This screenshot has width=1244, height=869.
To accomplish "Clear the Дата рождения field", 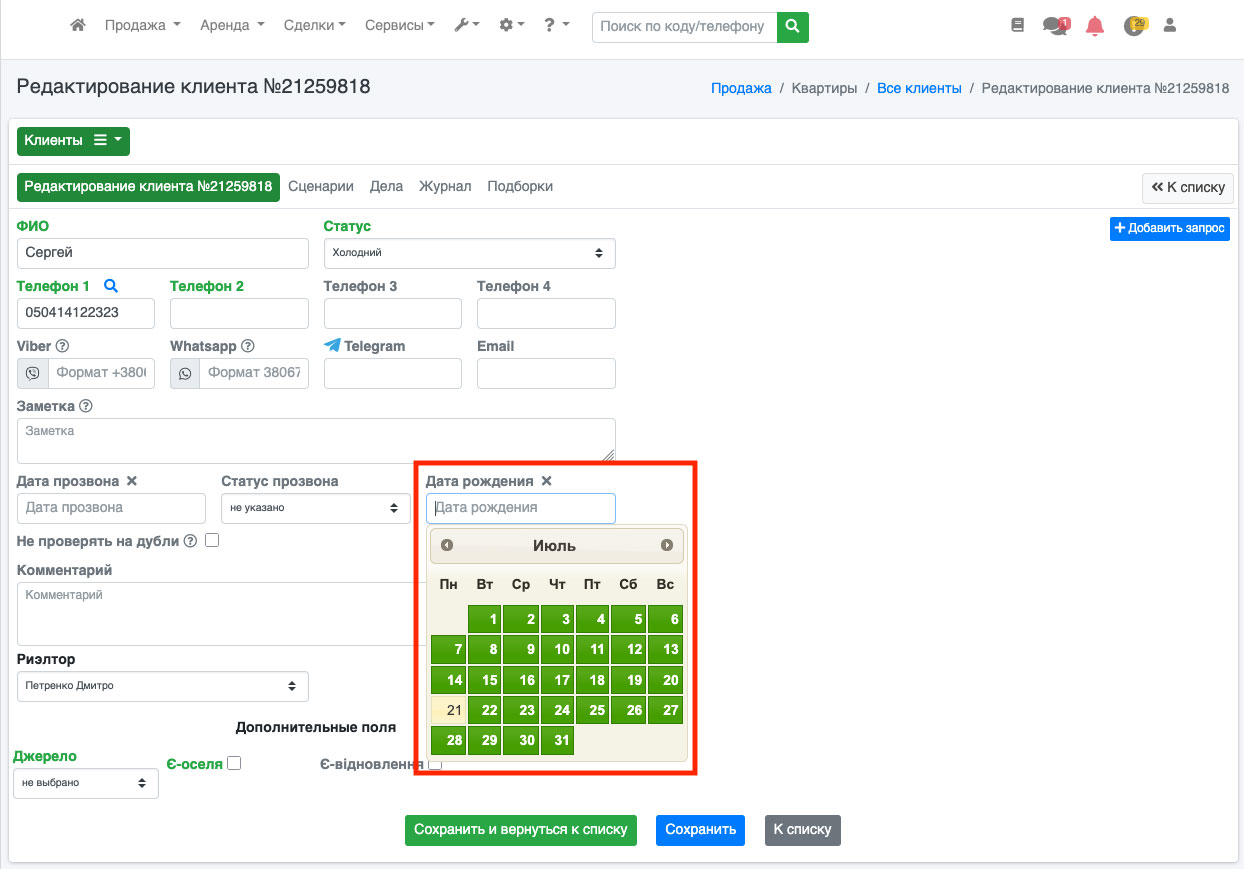I will (546, 481).
